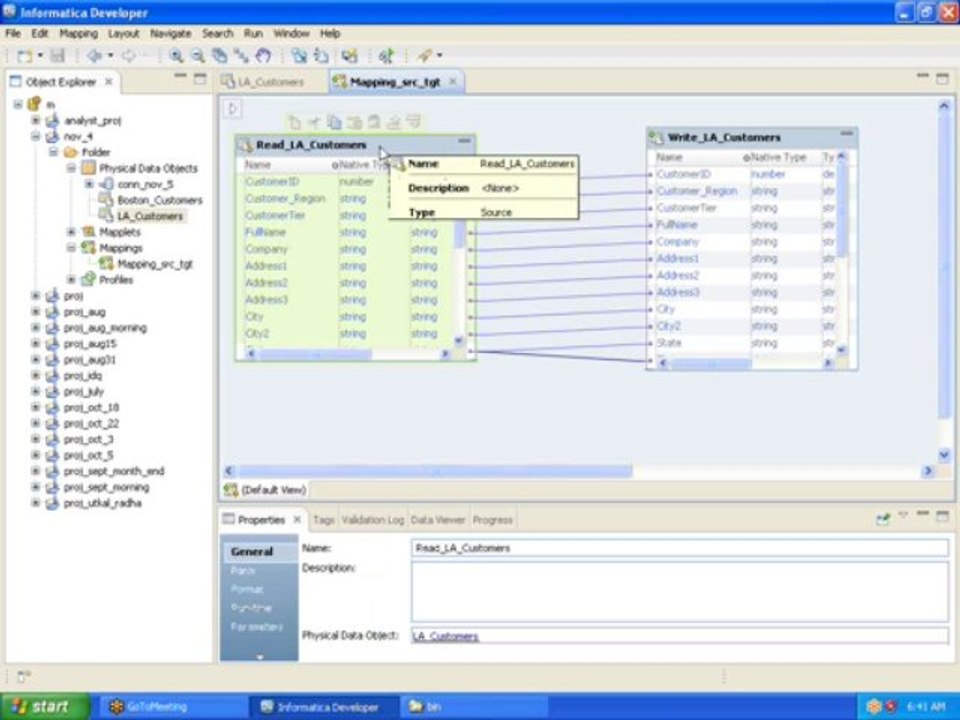Switch to the Data Viewer tab

(438, 520)
